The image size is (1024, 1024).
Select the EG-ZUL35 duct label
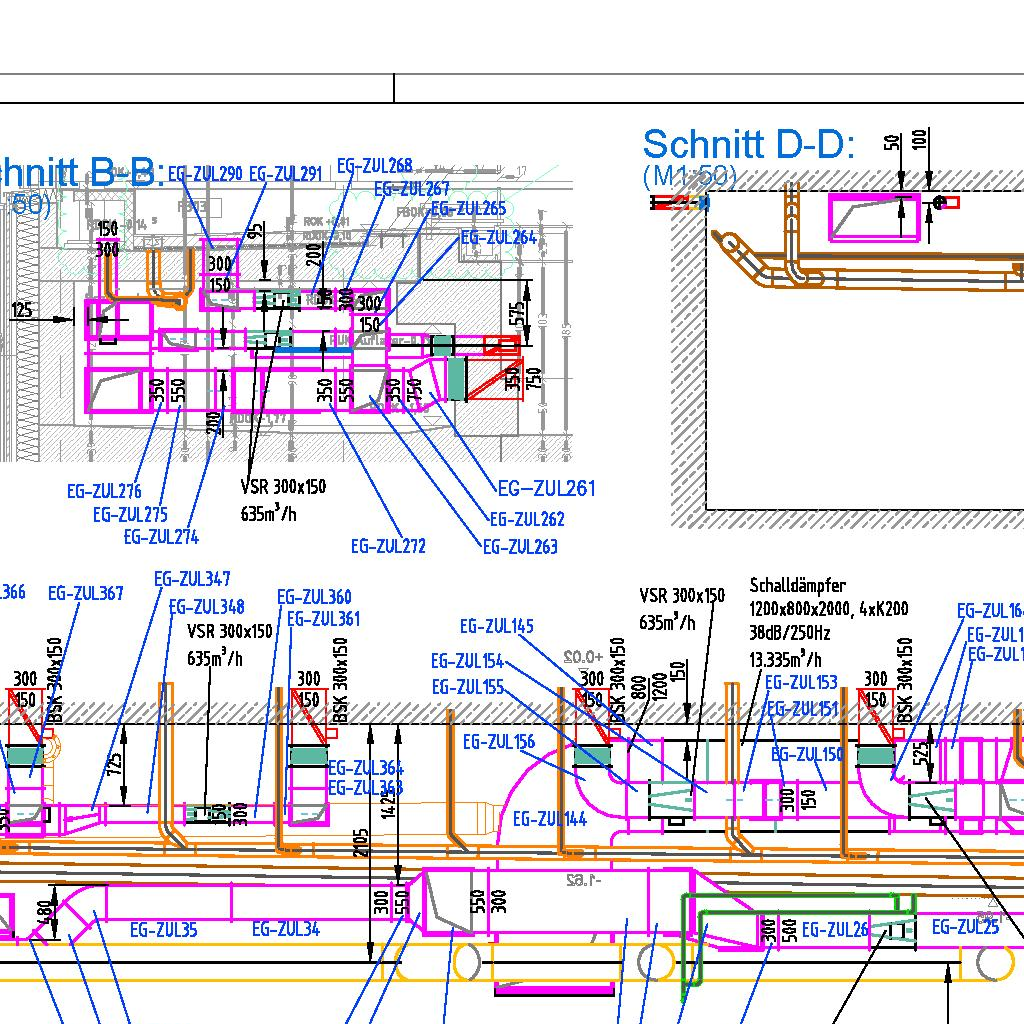point(163,930)
